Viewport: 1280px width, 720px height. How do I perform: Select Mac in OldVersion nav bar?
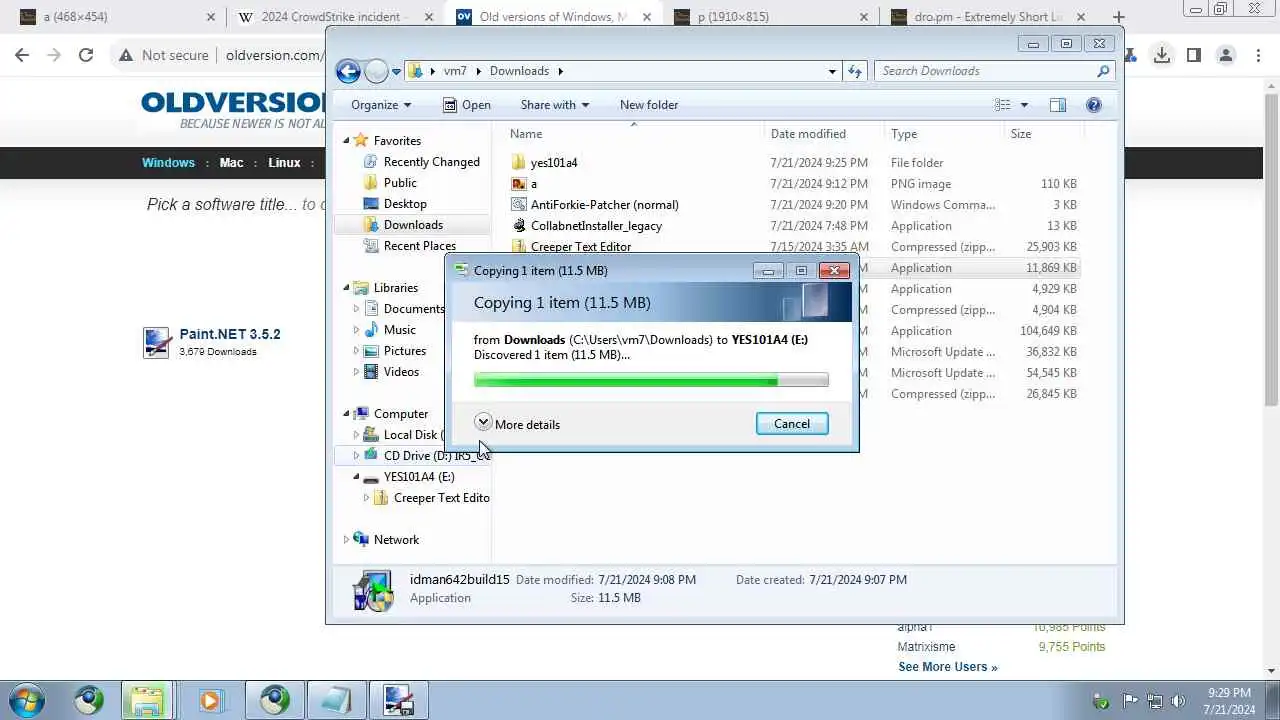pyautogui.click(x=232, y=163)
